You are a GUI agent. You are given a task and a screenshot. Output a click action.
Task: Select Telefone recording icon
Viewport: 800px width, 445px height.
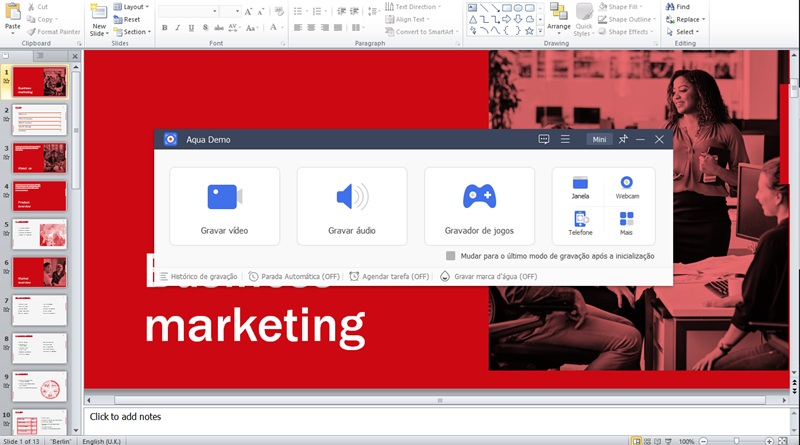(580, 223)
